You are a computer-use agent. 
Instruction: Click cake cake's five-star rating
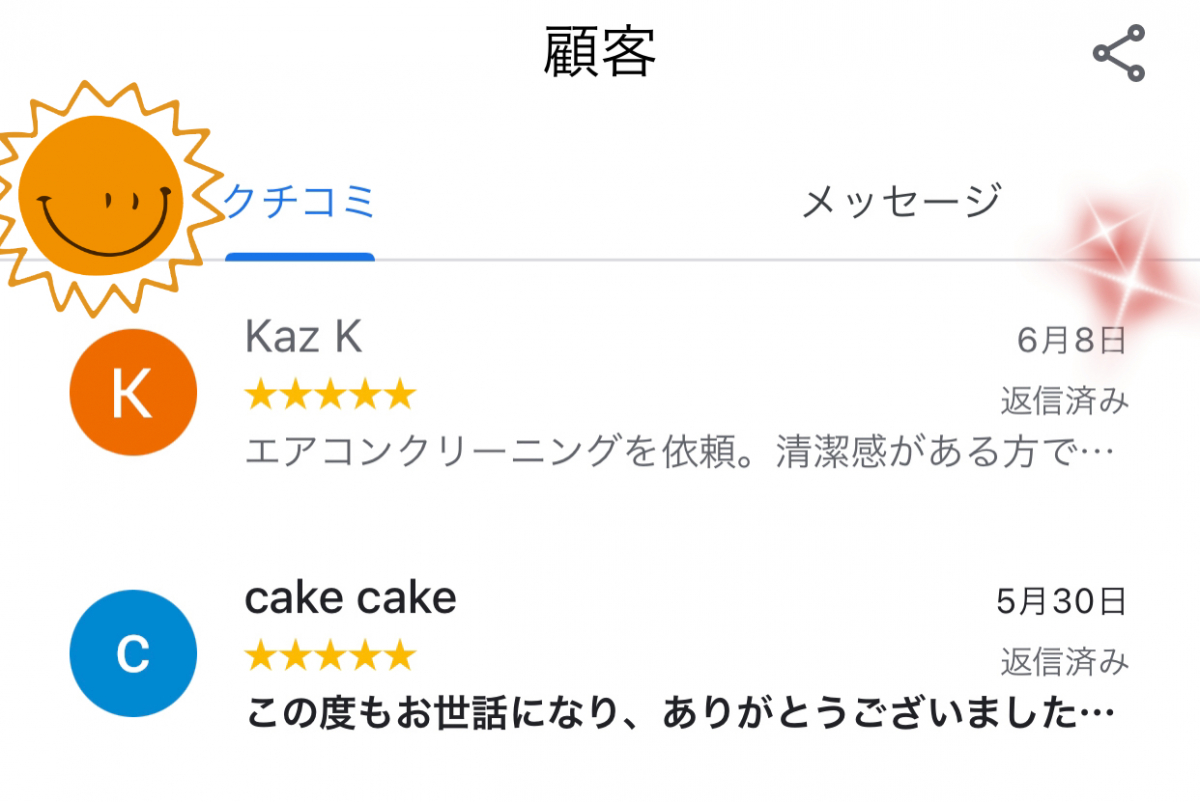pyautogui.click(x=330, y=656)
